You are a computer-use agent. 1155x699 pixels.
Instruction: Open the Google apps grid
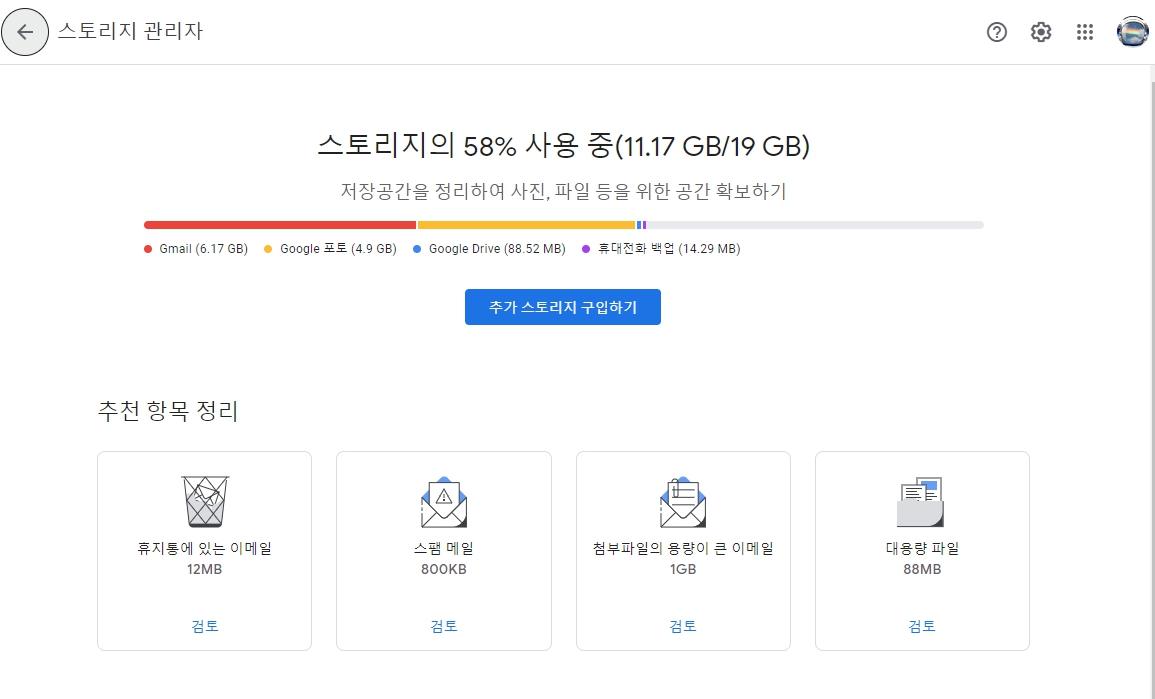pyautogui.click(x=1084, y=32)
